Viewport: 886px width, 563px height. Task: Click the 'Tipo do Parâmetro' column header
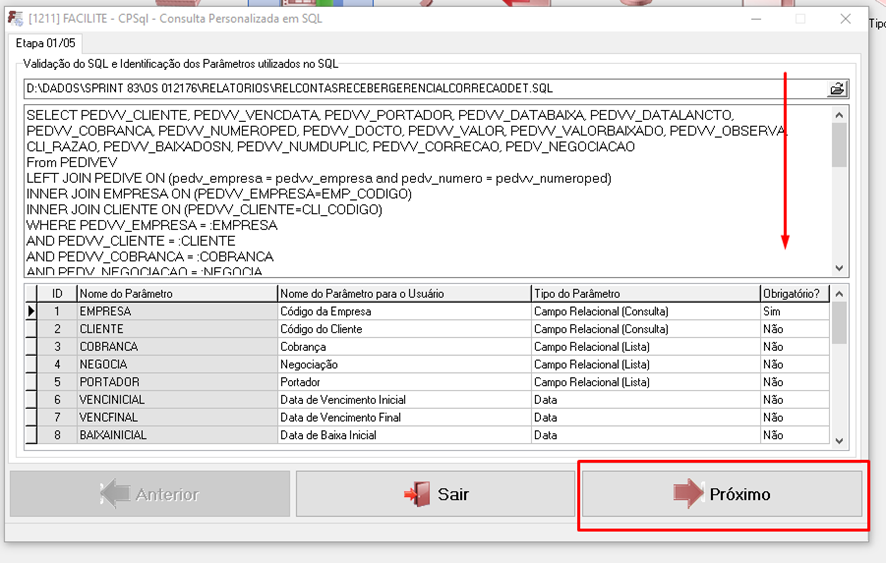pyautogui.click(x=645, y=294)
